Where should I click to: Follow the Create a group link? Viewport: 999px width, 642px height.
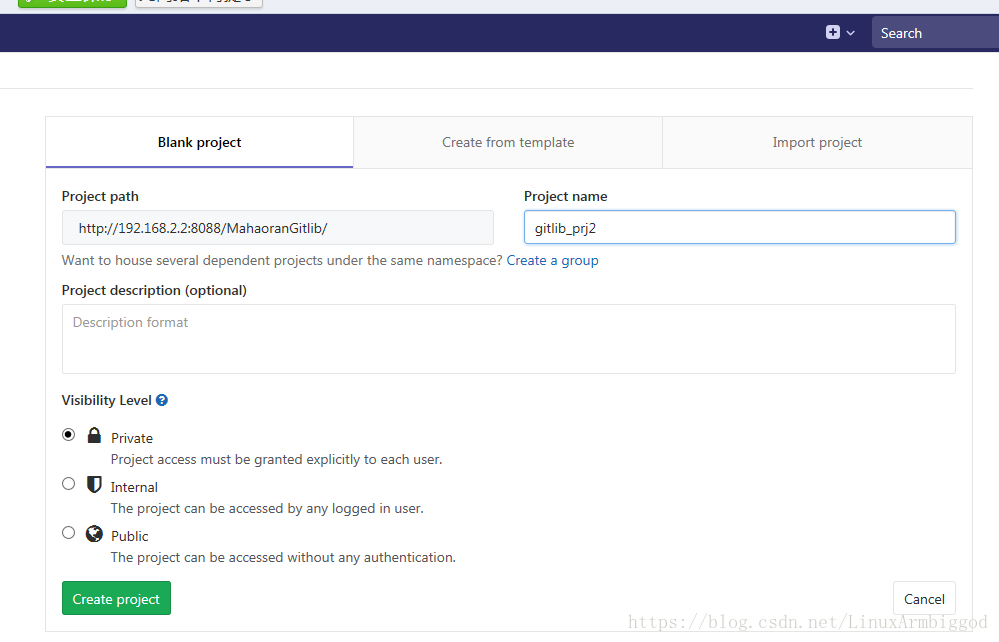coord(552,260)
